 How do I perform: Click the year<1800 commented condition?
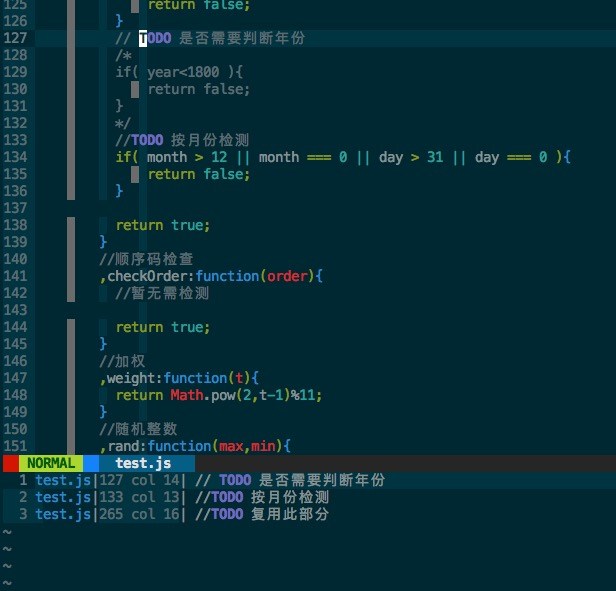pos(180,72)
